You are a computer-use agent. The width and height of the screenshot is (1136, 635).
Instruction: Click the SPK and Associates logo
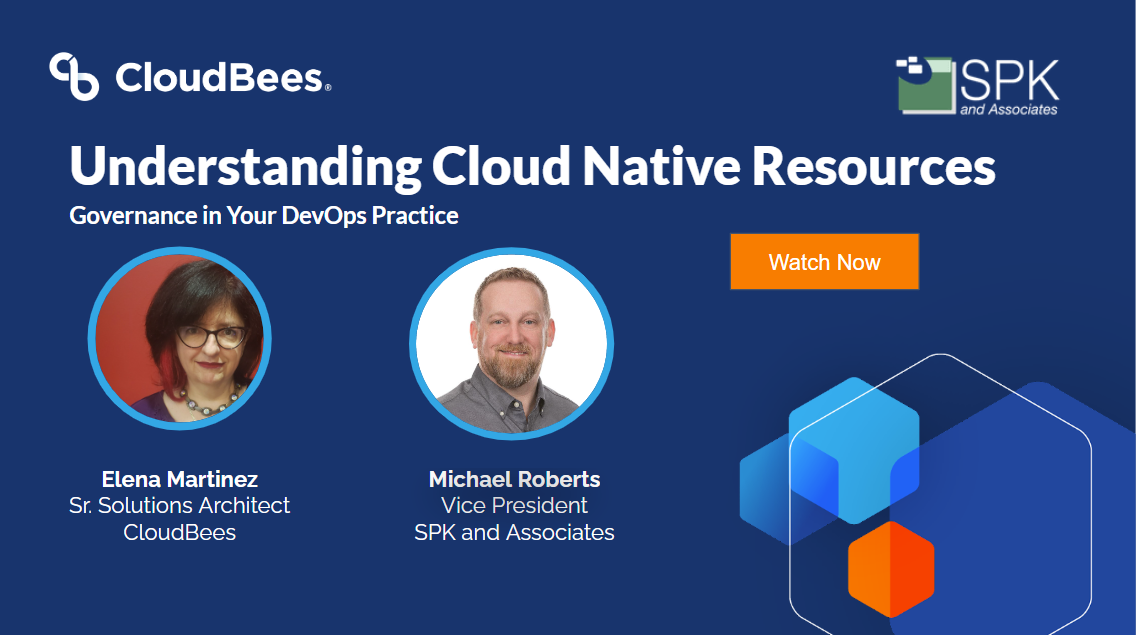(977, 86)
